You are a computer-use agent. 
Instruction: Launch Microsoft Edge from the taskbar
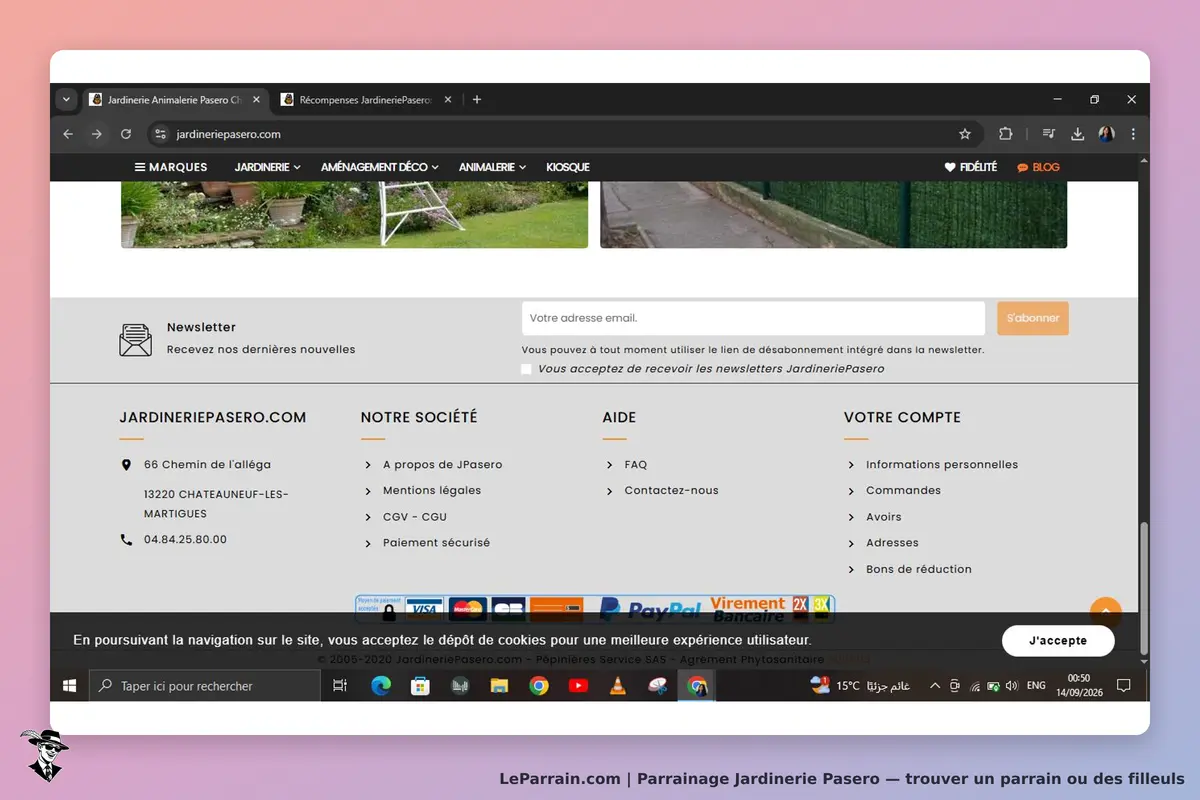pos(381,686)
